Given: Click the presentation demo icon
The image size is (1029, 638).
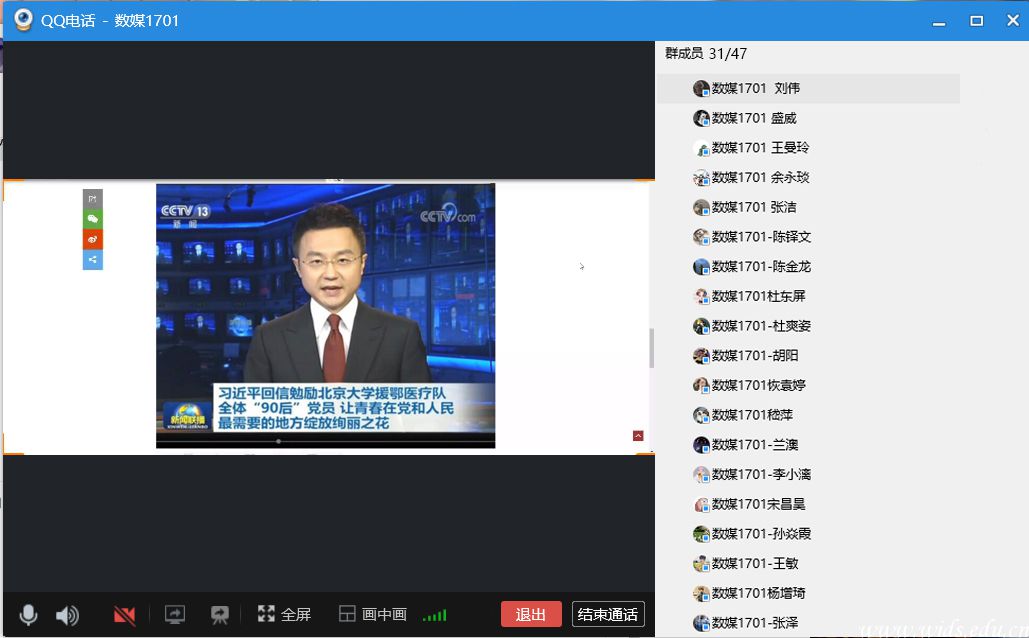Looking at the screenshot, I should 220,615.
